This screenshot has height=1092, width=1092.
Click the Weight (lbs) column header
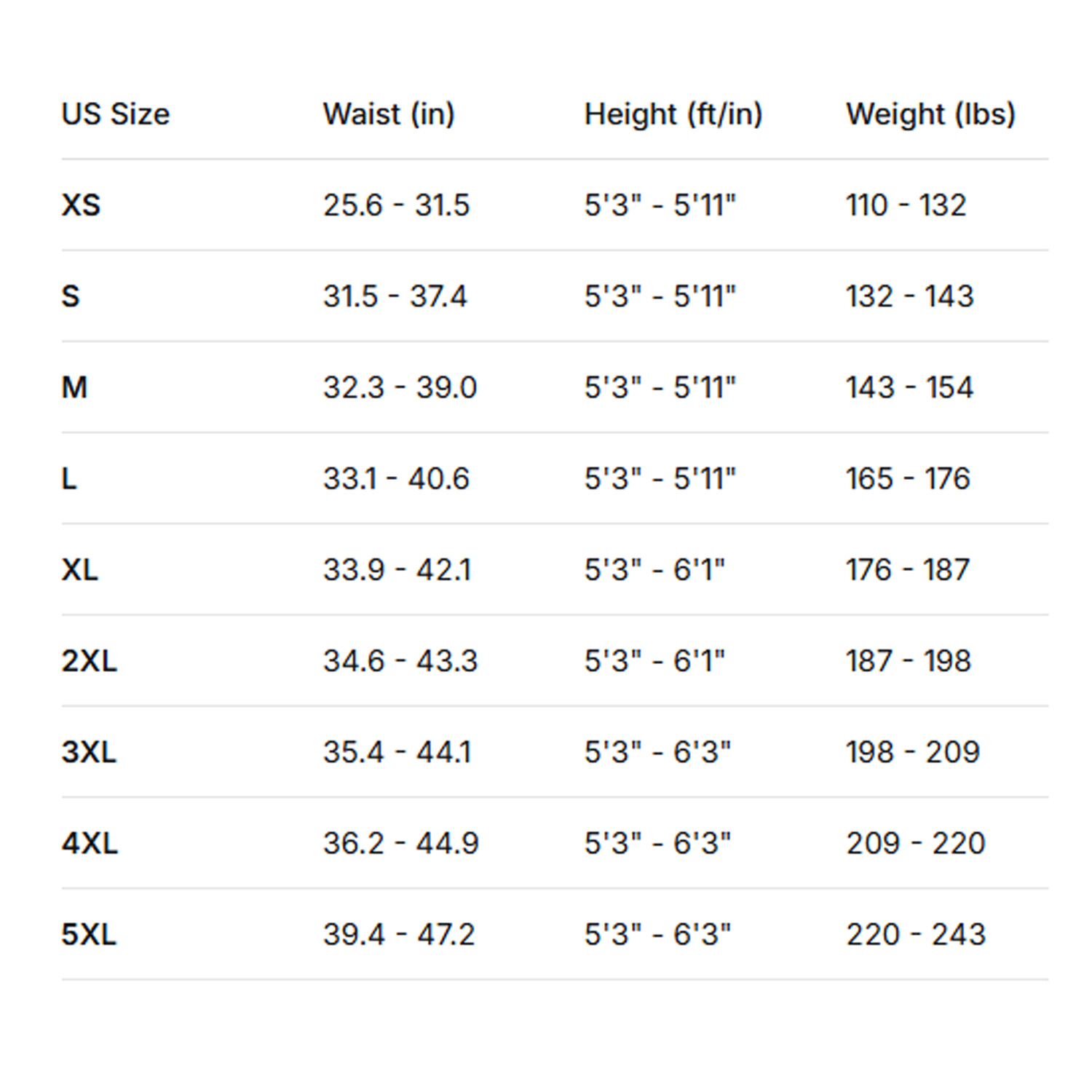click(930, 114)
